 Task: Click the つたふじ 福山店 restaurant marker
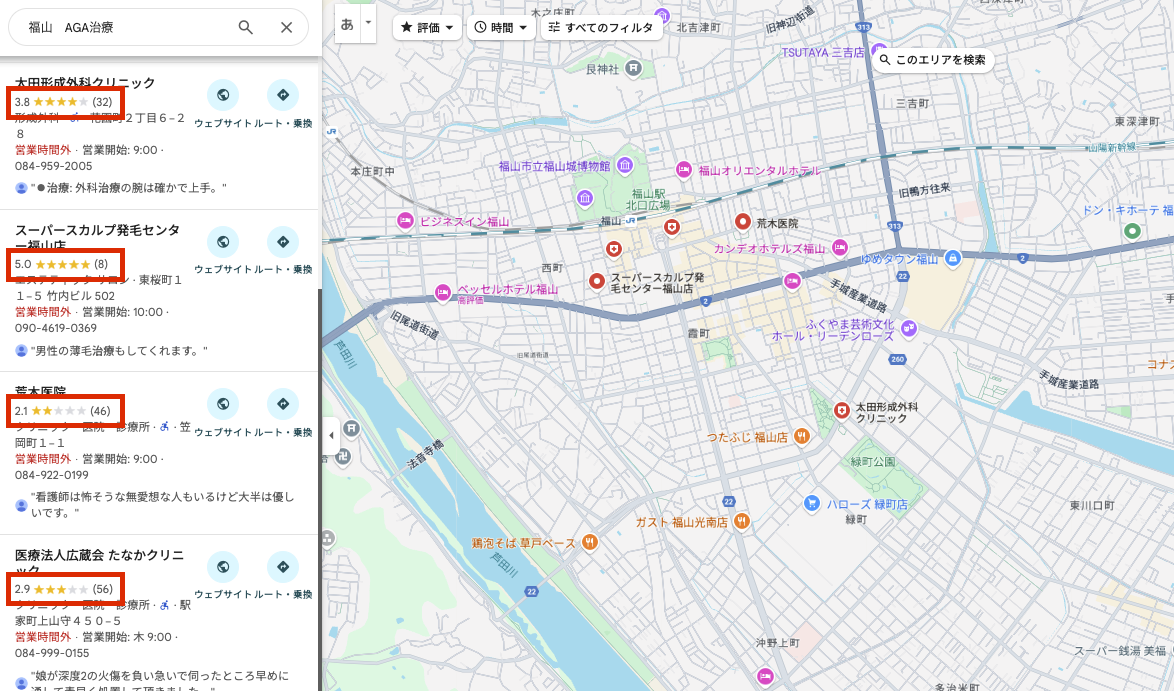click(x=802, y=436)
